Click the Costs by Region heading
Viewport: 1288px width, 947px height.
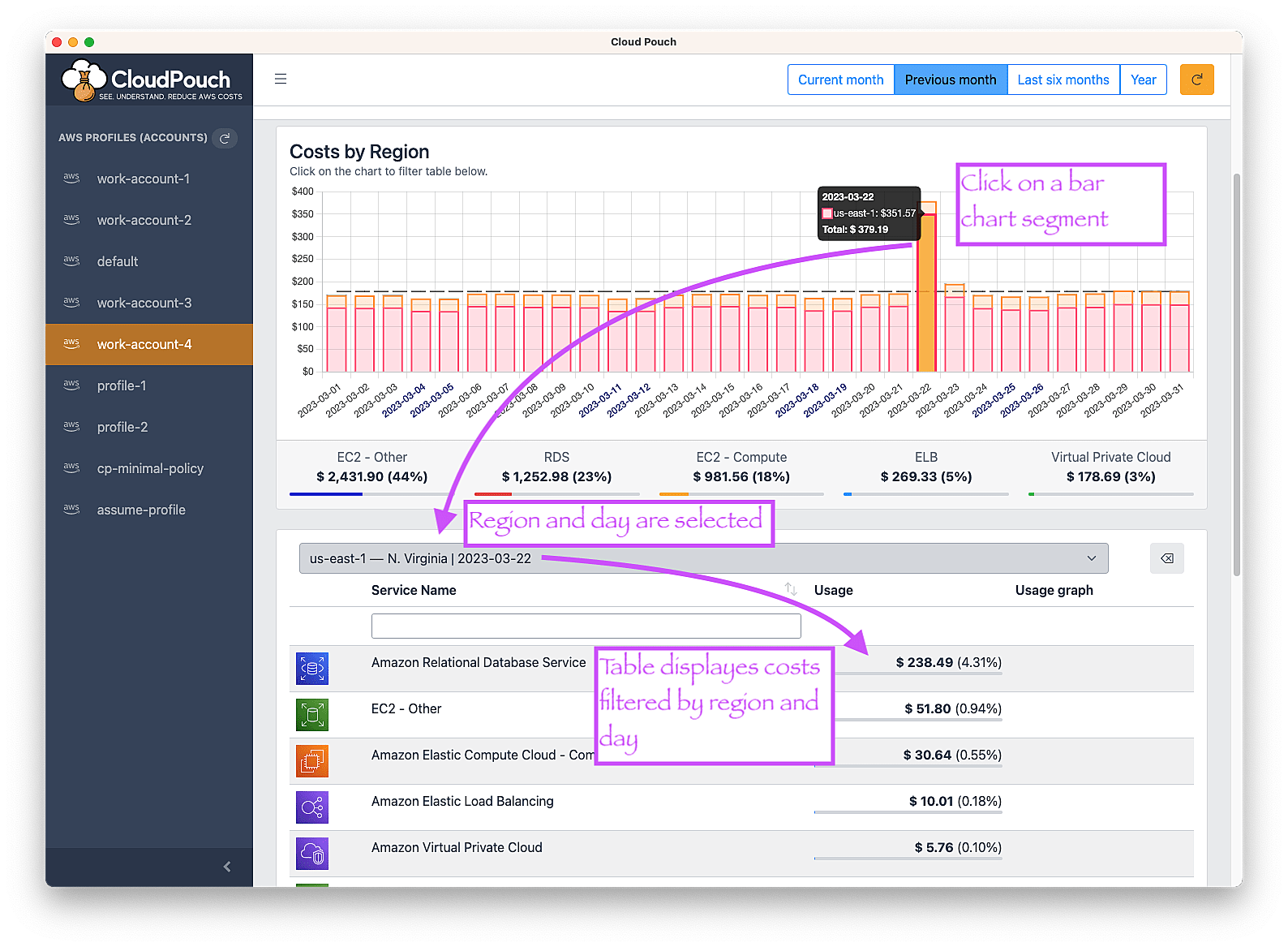[x=359, y=152]
